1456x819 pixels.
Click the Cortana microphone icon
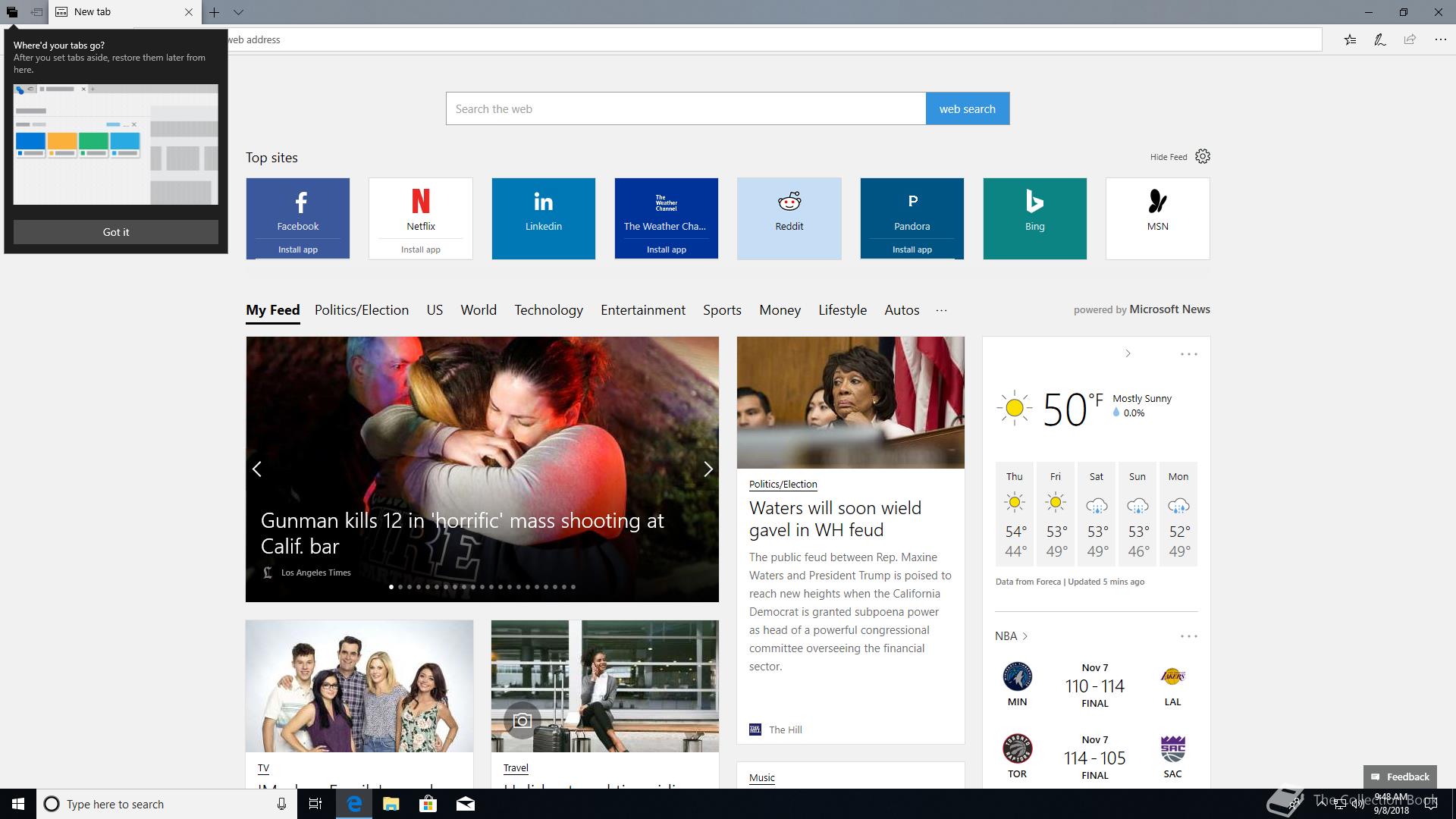click(281, 804)
